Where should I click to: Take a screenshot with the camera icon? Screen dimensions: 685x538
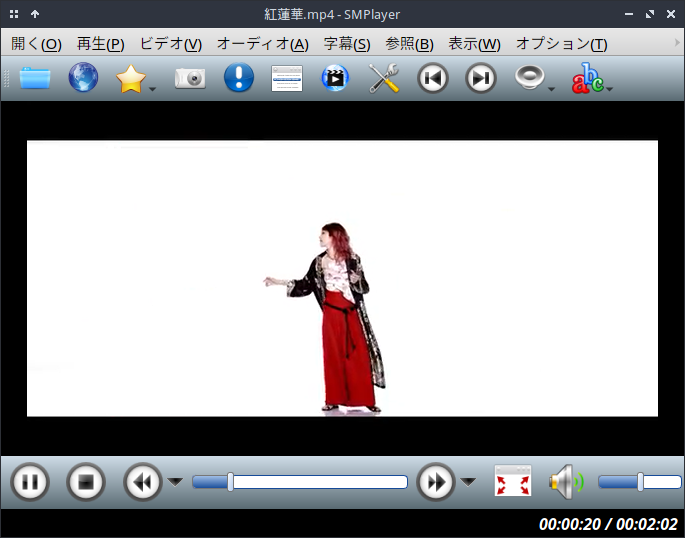click(190, 79)
